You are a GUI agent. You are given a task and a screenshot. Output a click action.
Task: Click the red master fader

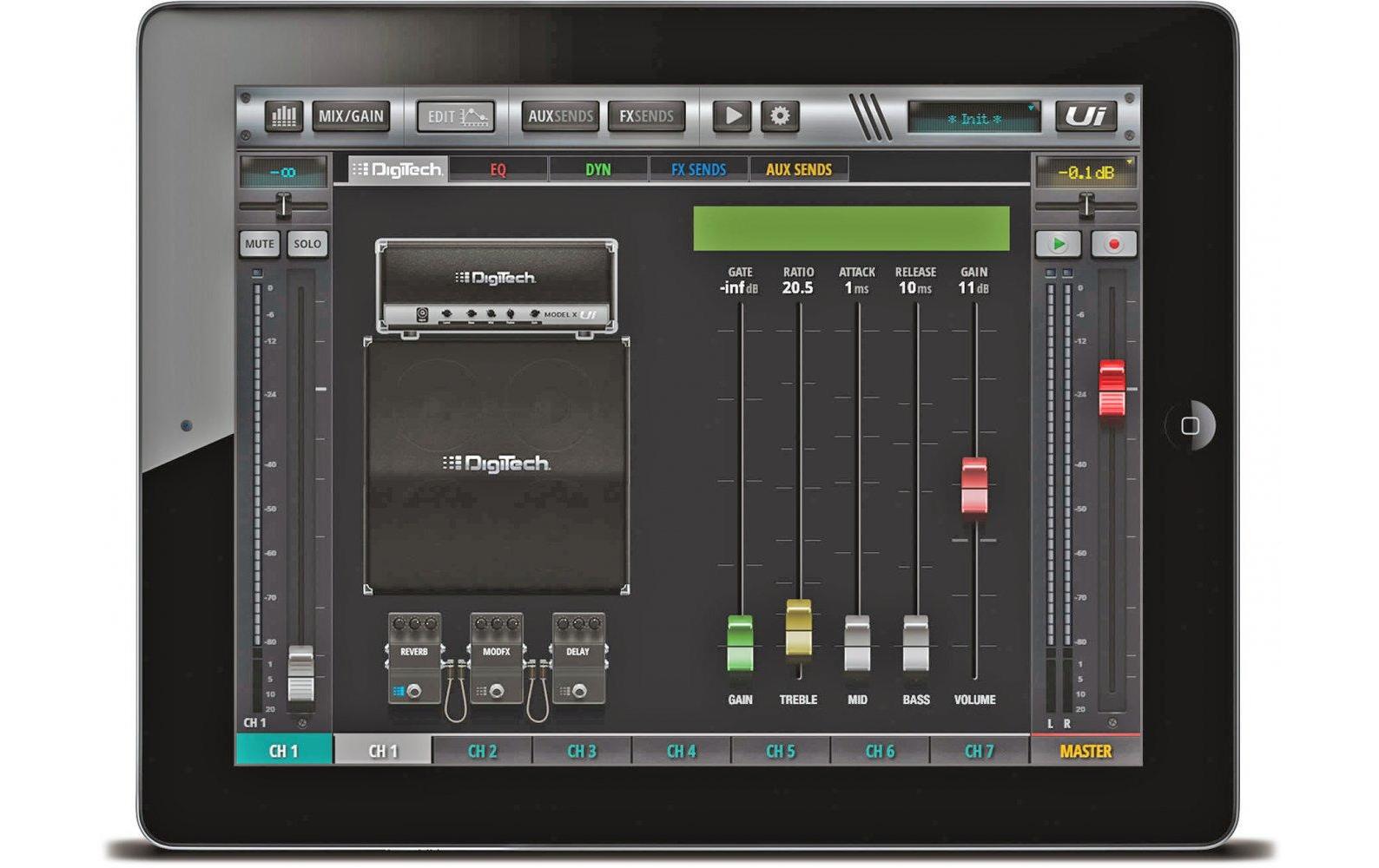pyautogui.click(x=1112, y=388)
